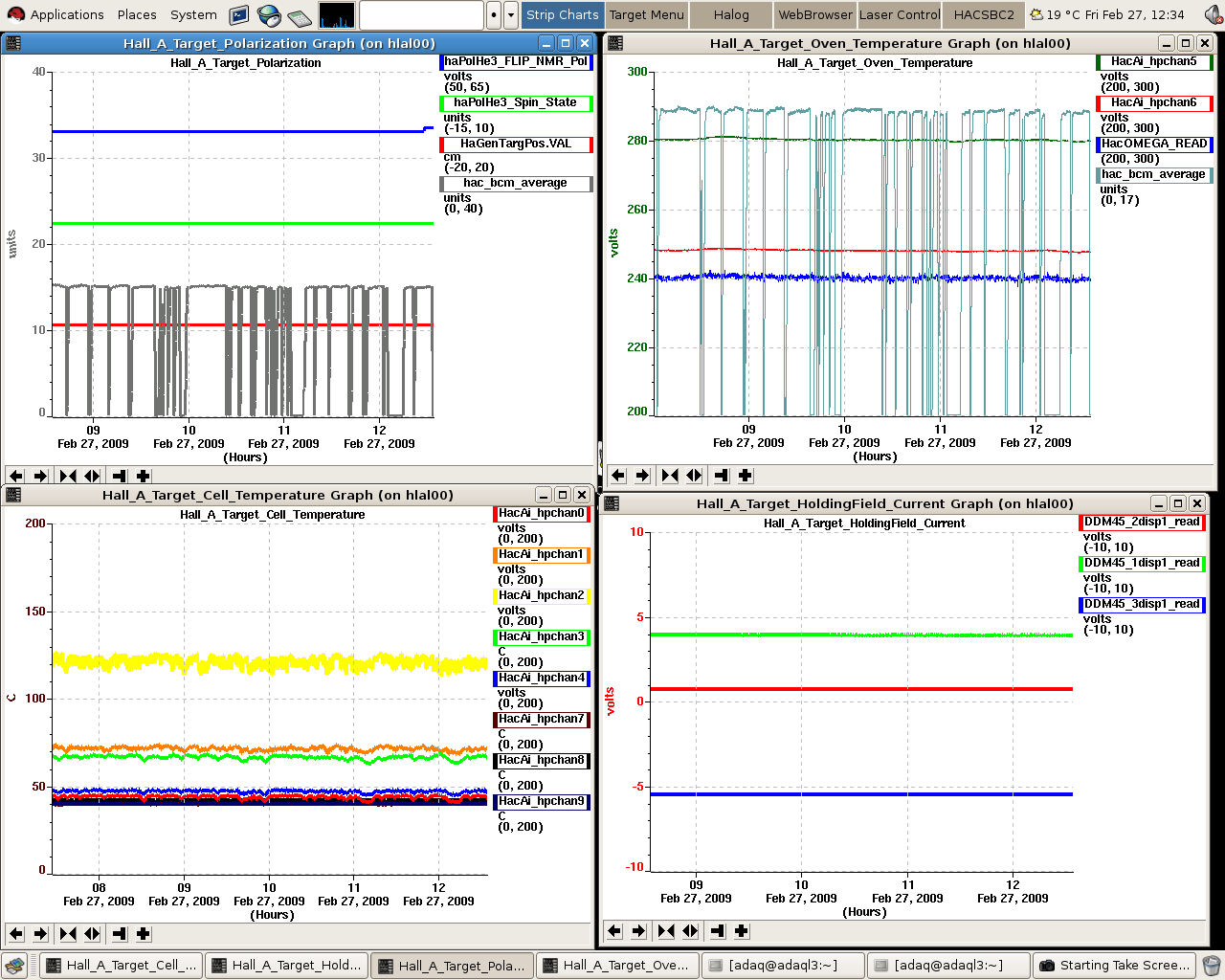Click the weather and clock applet
1225x980 pixels.
tap(1106, 14)
